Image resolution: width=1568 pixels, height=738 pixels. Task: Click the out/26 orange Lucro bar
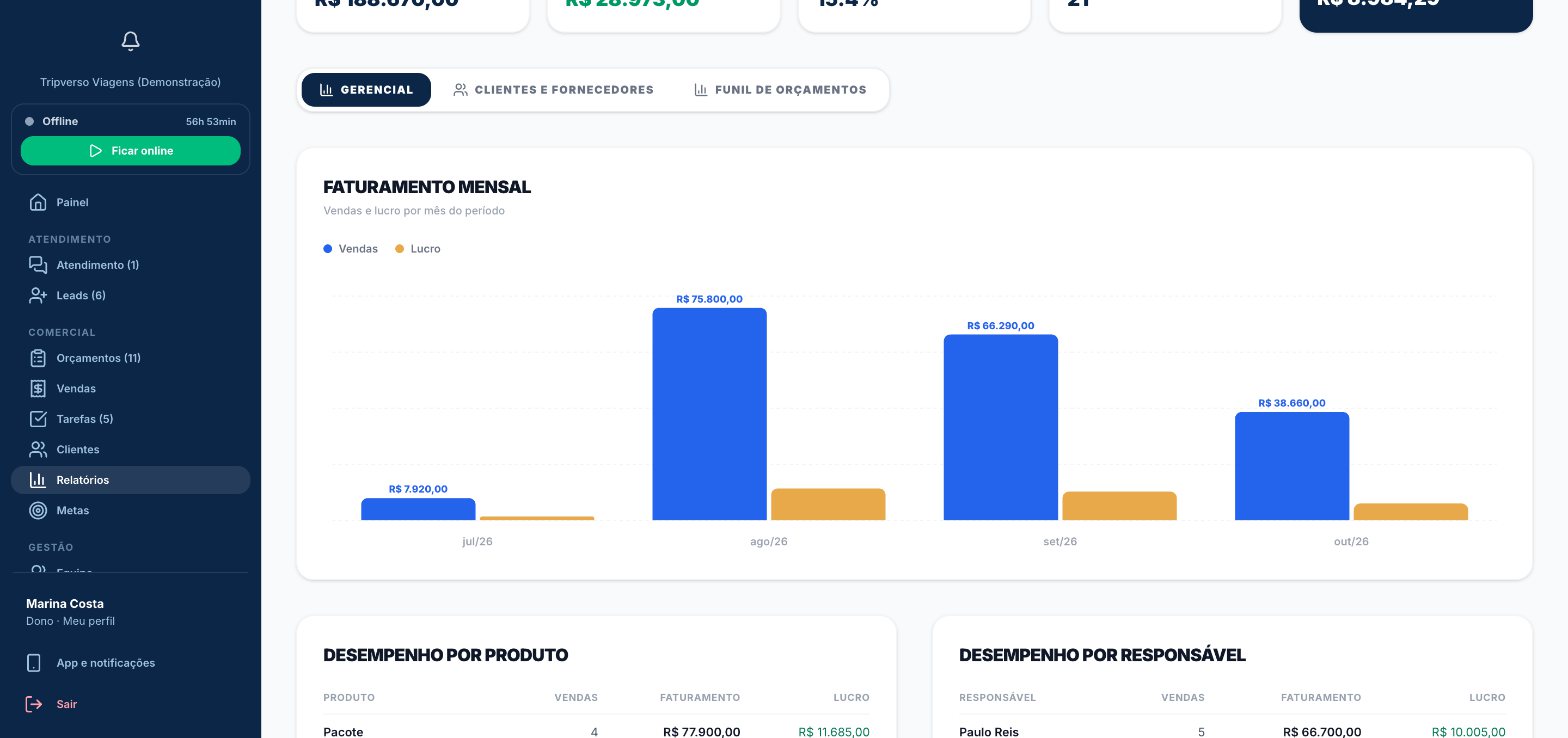(x=1411, y=512)
